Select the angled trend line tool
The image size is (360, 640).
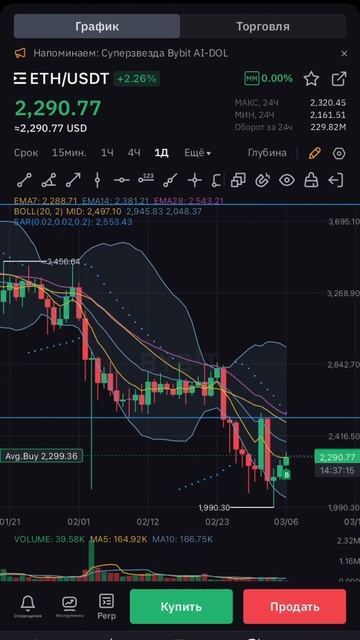point(49,180)
